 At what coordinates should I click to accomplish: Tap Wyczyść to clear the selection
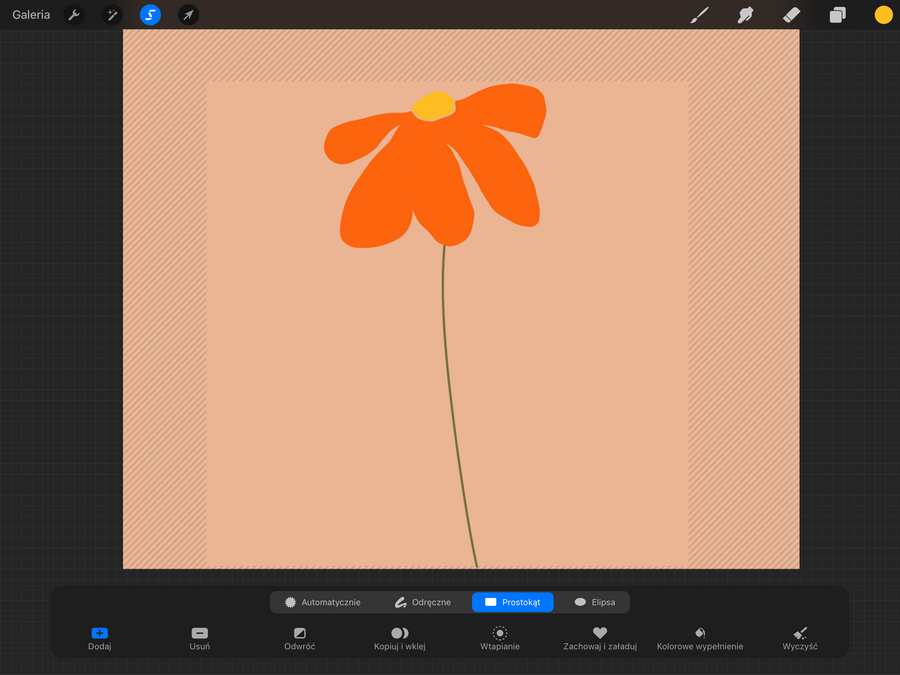click(x=799, y=638)
